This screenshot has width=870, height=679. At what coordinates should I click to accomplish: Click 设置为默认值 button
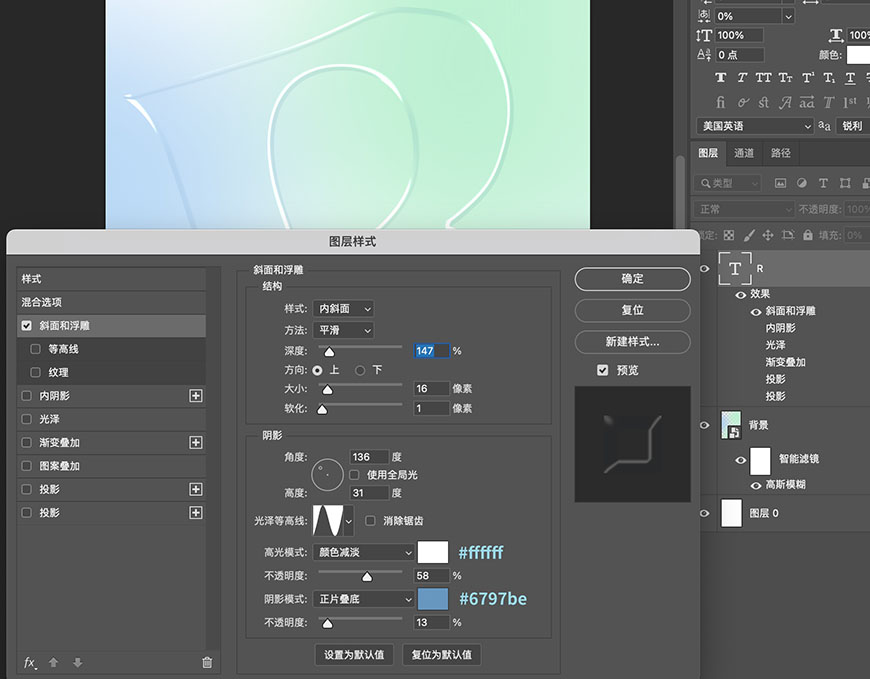click(354, 655)
